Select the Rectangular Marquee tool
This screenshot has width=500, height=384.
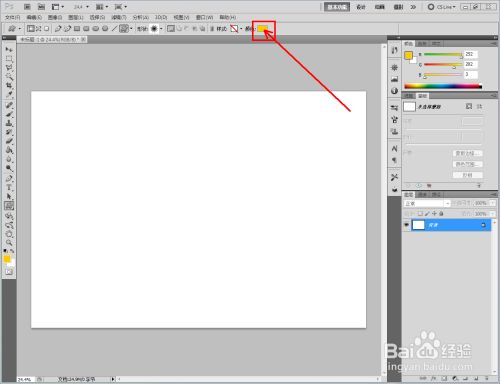[9, 59]
